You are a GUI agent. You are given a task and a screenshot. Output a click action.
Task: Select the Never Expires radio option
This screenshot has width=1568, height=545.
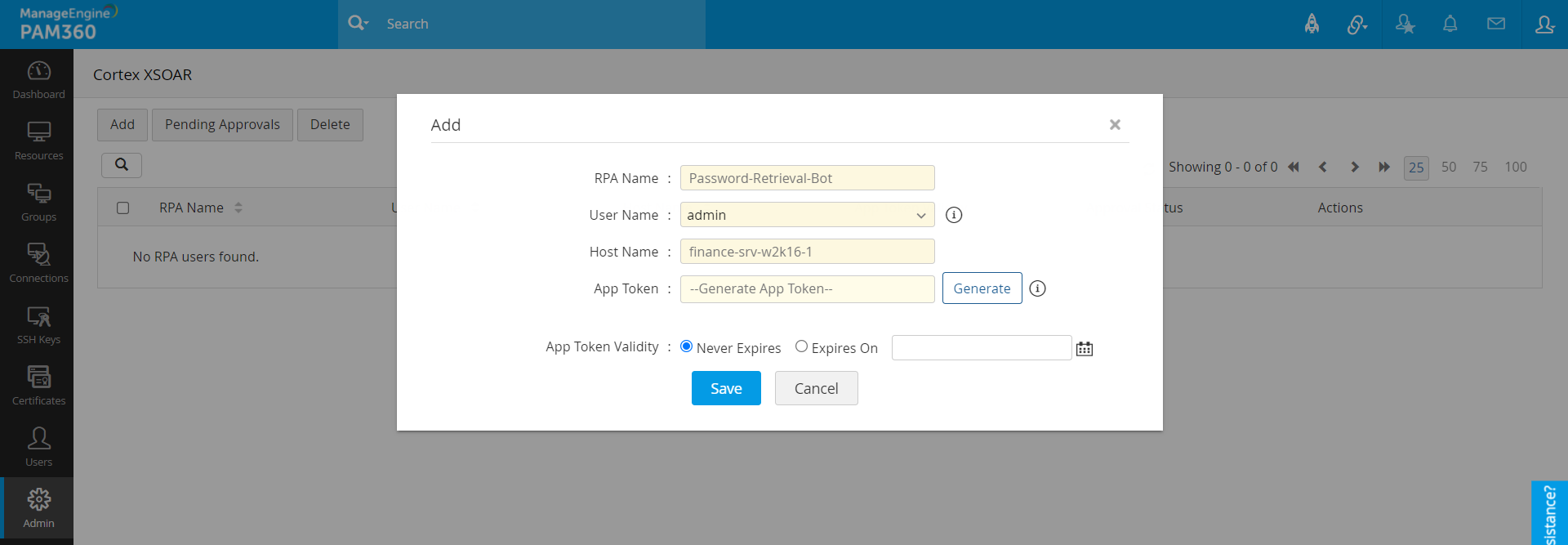pos(686,346)
